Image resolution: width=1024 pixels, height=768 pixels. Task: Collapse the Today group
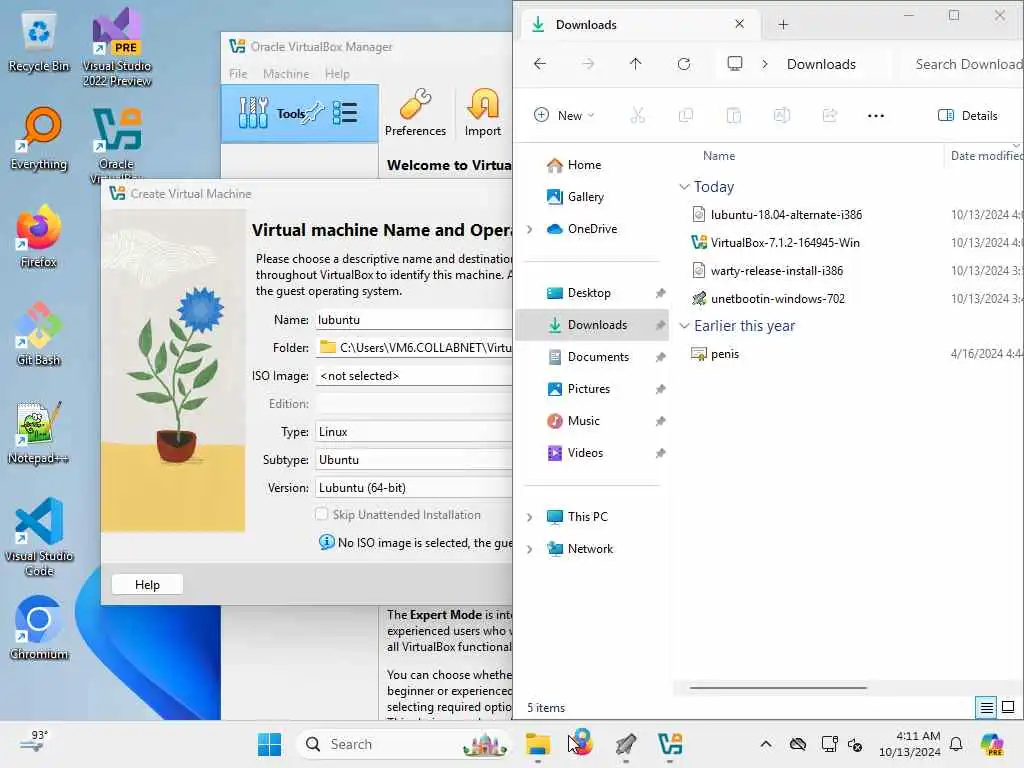click(684, 187)
